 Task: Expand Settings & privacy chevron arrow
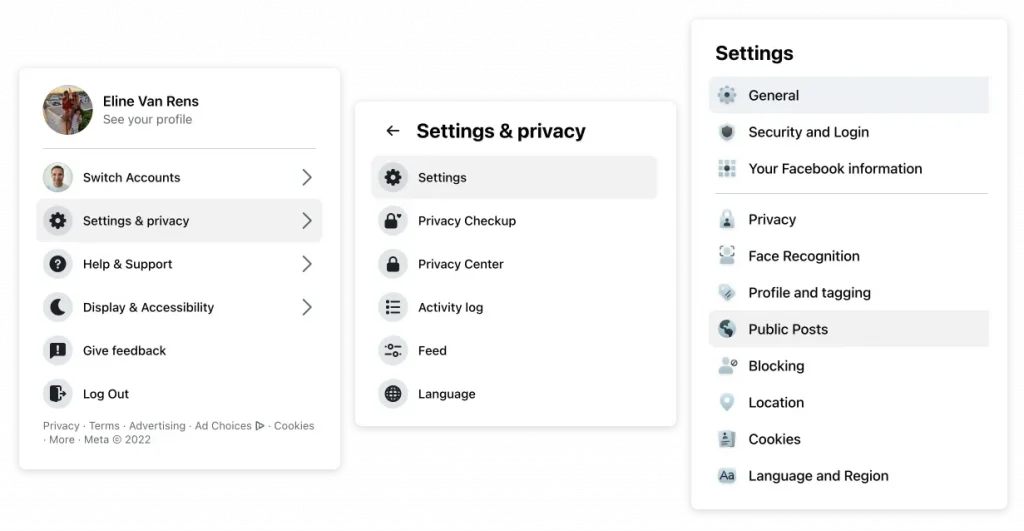point(307,221)
